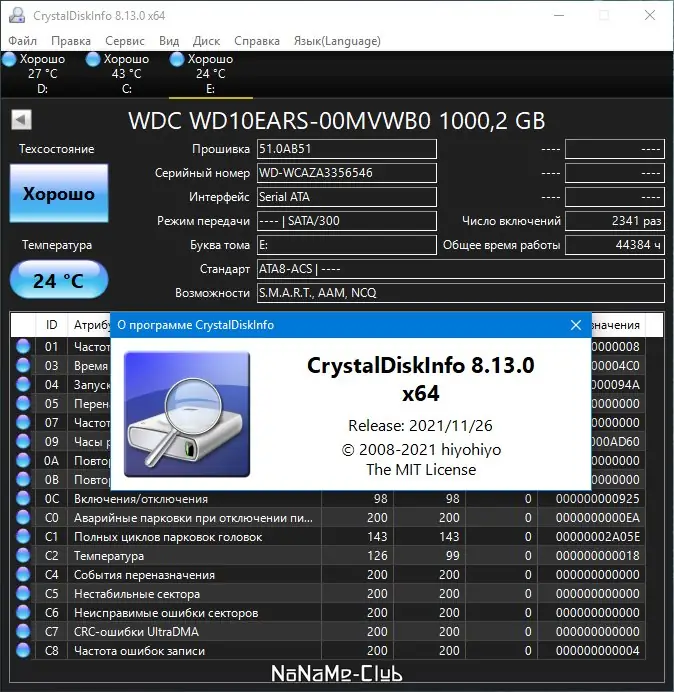This screenshot has height=692, width=674.
Task: Click the 24 °C temperature button
Action: coord(59,280)
